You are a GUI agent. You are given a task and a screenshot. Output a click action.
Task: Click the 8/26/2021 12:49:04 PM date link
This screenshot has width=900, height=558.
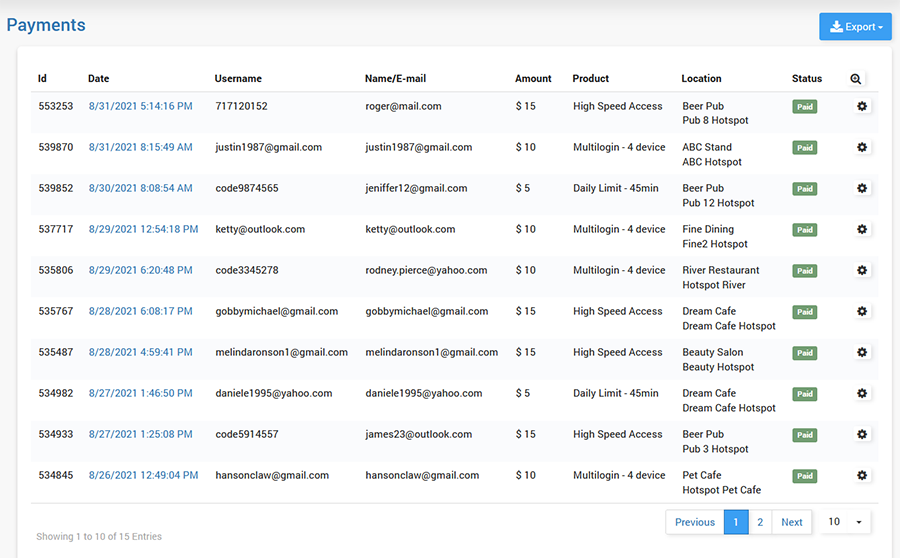143,475
